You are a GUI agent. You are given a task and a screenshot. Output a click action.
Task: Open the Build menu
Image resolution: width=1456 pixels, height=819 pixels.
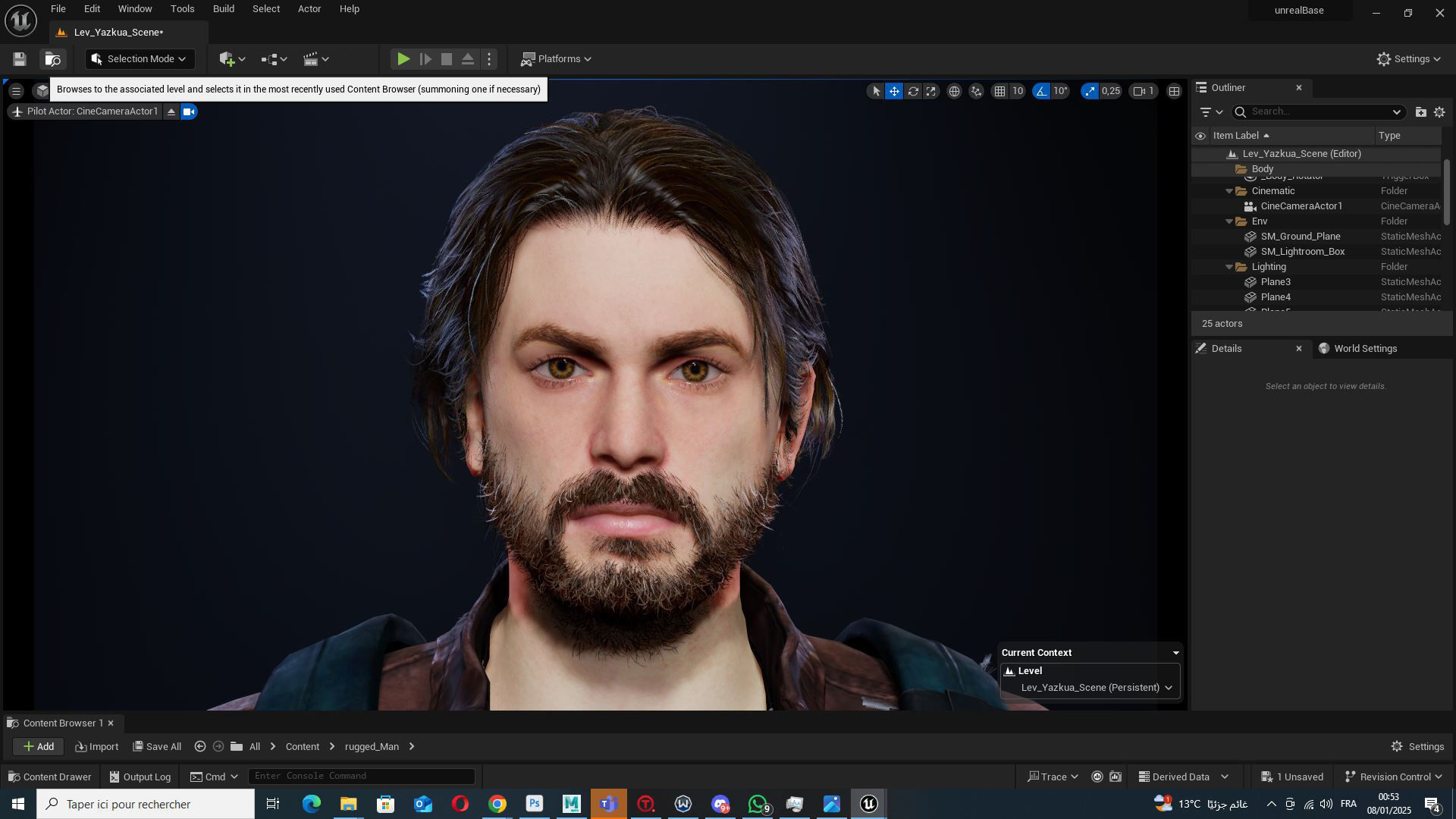224,9
